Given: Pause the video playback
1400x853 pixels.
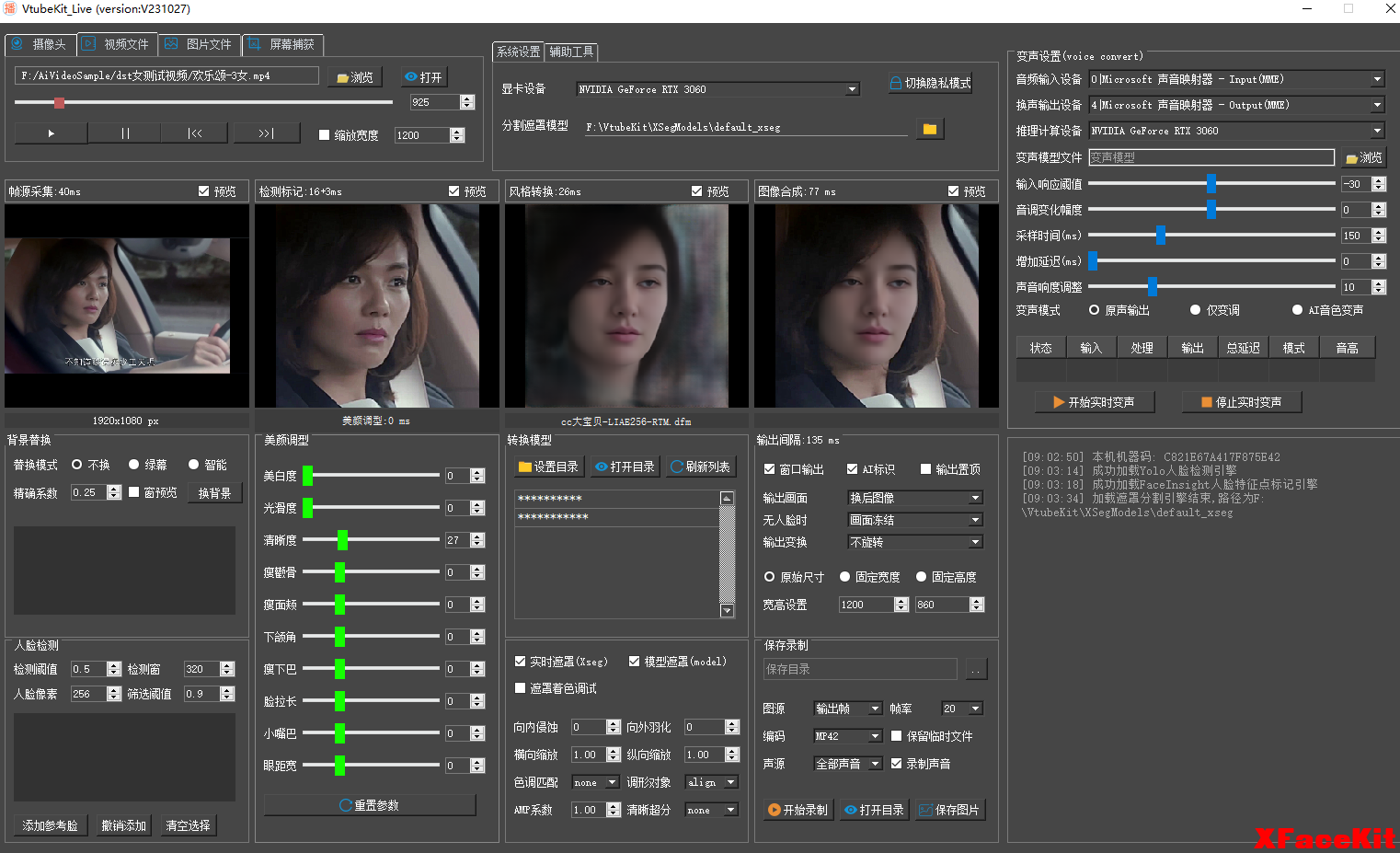Looking at the screenshot, I should click(x=125, y=133).
